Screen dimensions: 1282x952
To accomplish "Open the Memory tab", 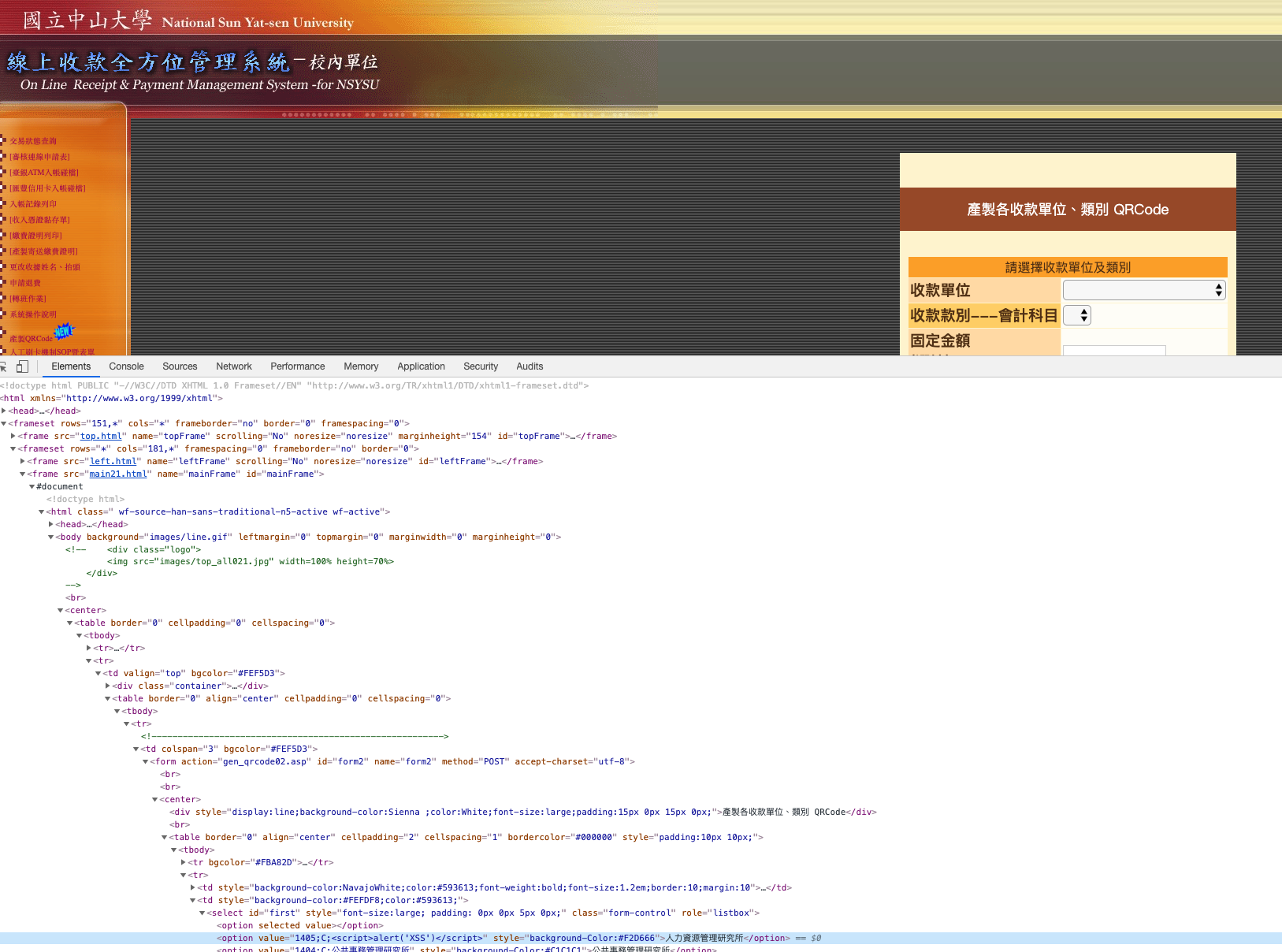I will point(361,366).
